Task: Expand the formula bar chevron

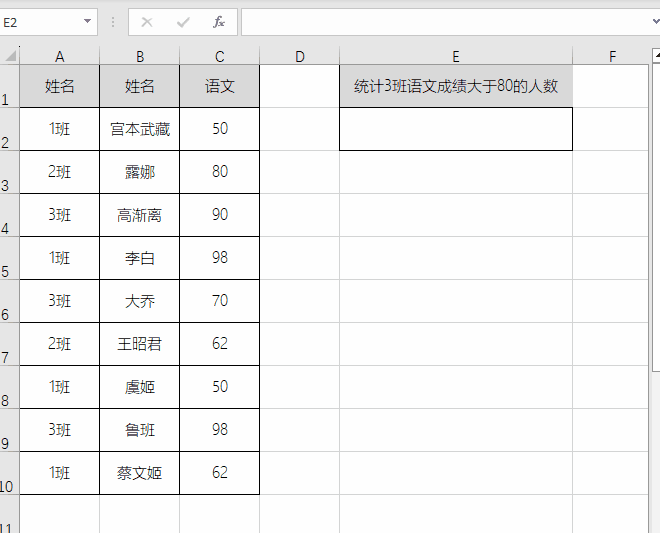Action: 656,21
